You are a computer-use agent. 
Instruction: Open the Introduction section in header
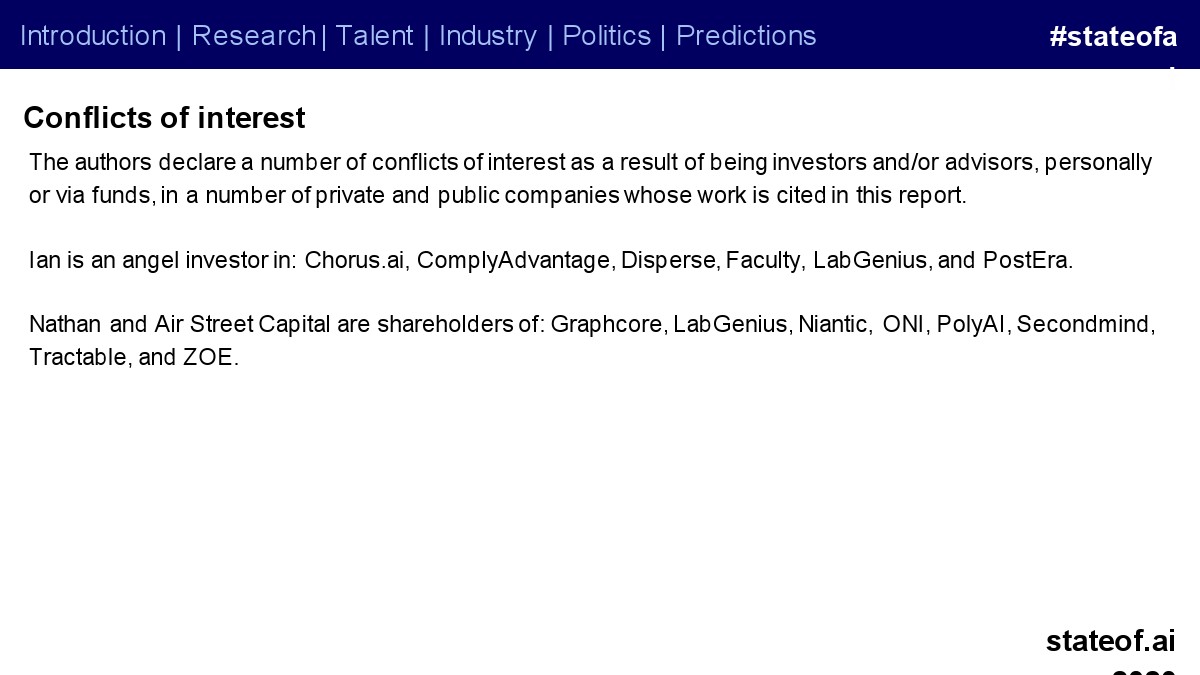pyautogui.click(x=93, y=36)
